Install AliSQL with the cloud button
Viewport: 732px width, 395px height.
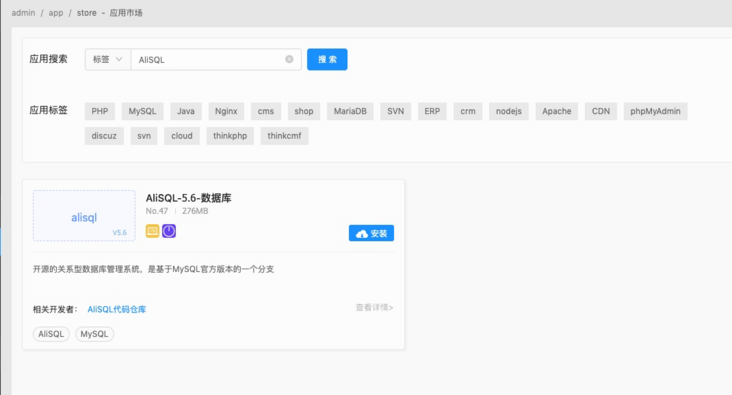(x=371, y=233)
